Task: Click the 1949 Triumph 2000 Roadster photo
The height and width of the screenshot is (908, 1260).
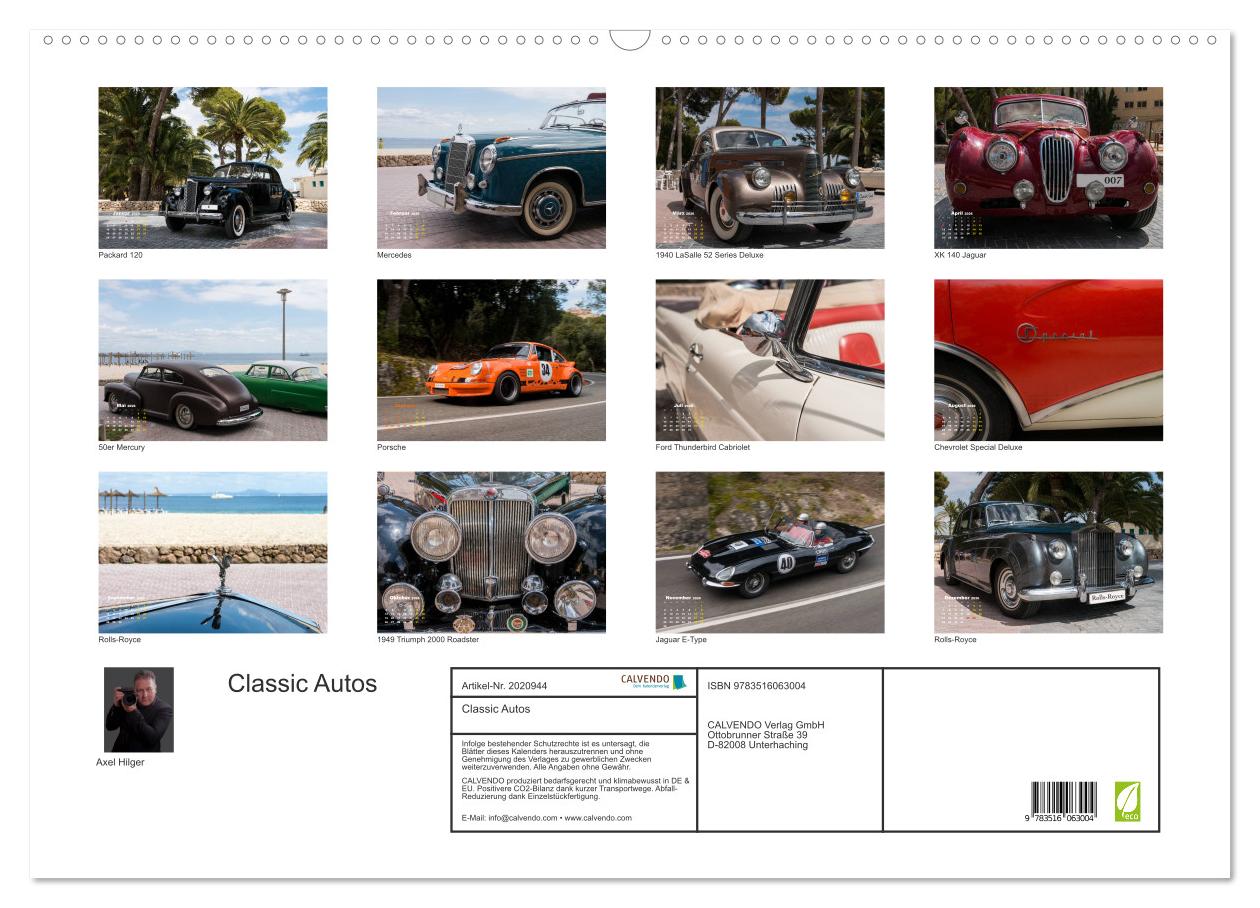Action: 491,552
